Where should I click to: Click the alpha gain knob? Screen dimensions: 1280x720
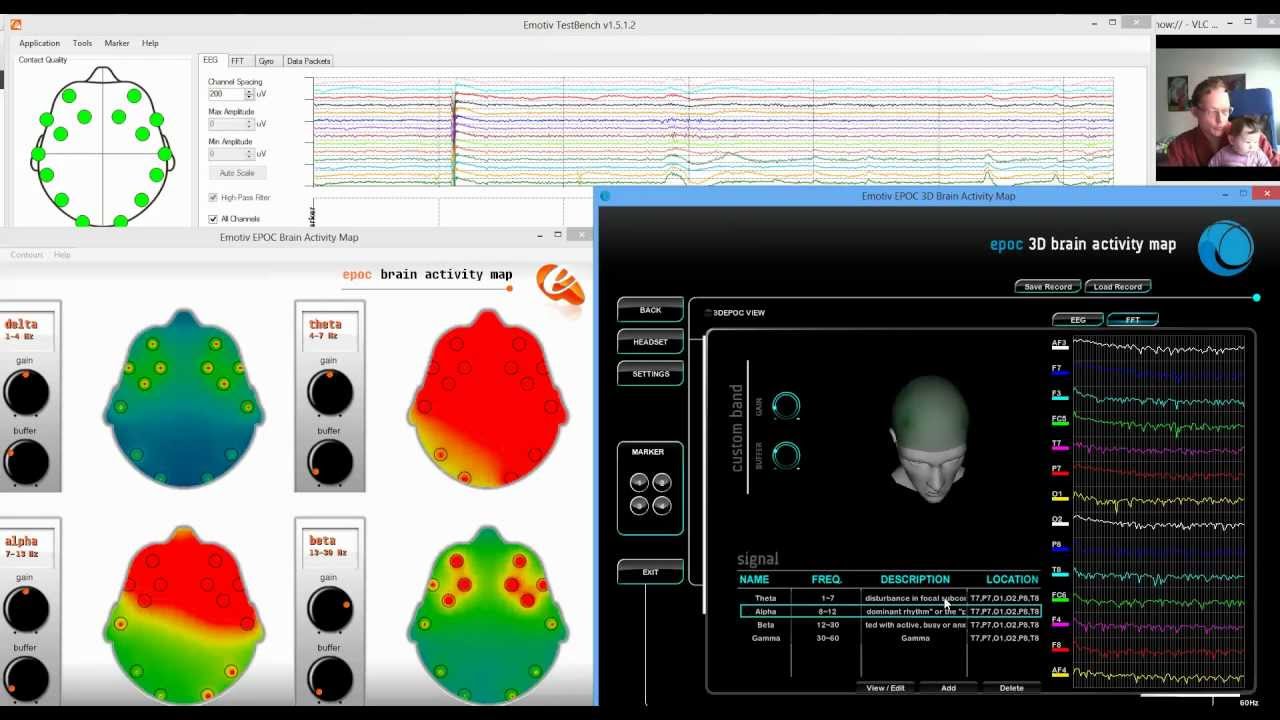pos(26,609)
